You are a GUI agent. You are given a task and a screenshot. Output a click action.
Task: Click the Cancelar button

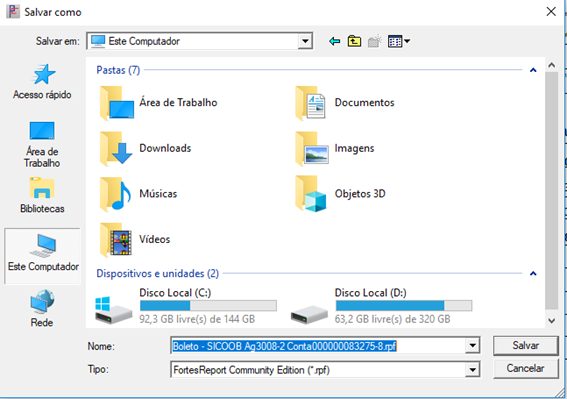point(525,369)
